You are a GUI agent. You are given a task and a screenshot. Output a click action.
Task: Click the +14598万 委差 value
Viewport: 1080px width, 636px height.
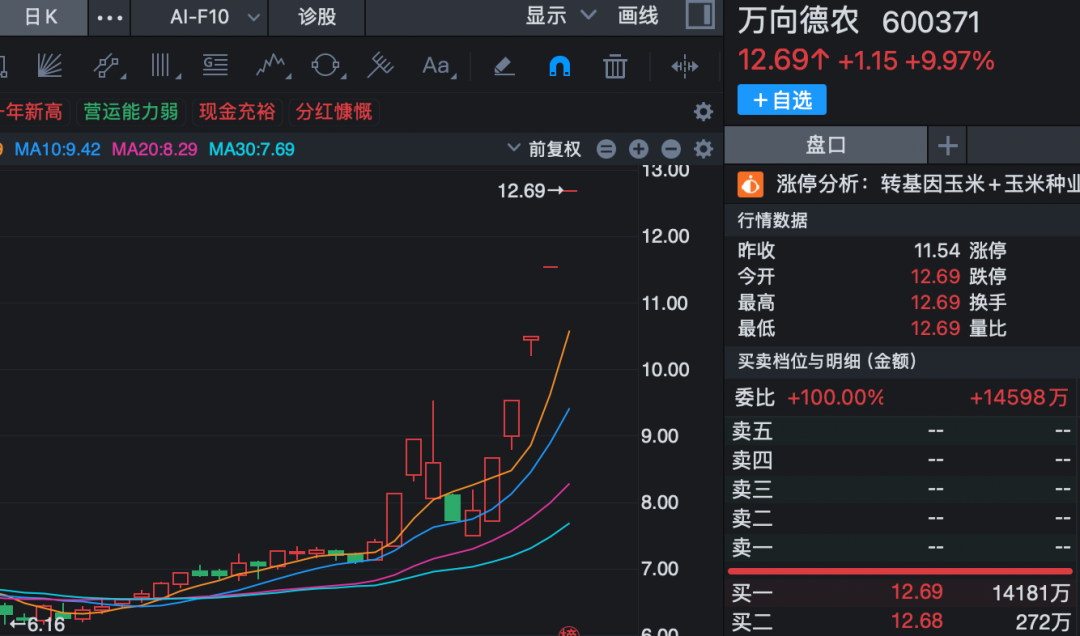pyautogui.click(x=1019, y=398)
